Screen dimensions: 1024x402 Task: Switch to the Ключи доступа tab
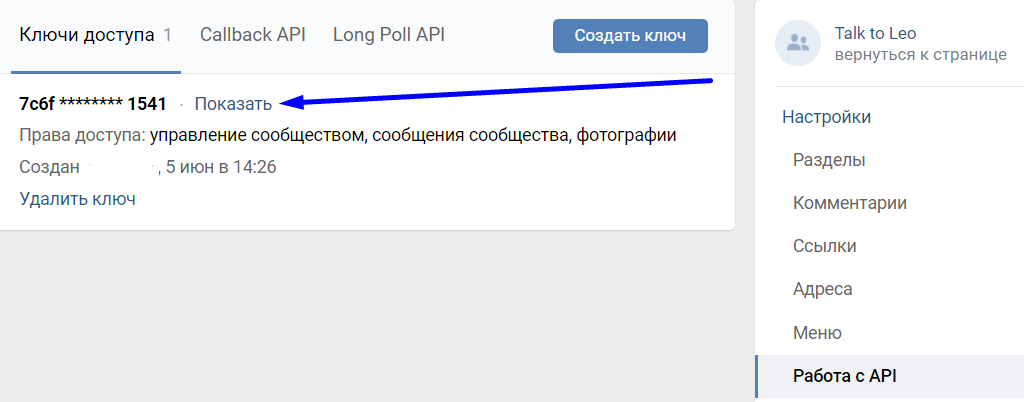pos(87,36)
